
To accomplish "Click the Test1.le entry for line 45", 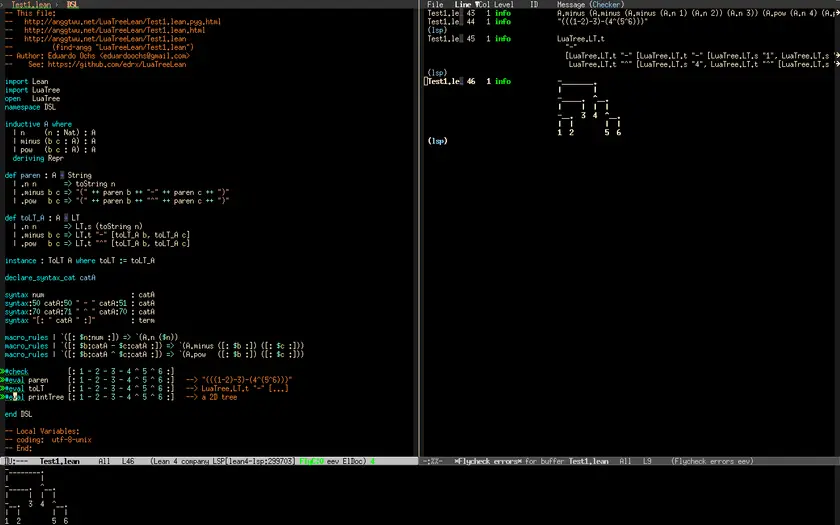I will 443,38.
